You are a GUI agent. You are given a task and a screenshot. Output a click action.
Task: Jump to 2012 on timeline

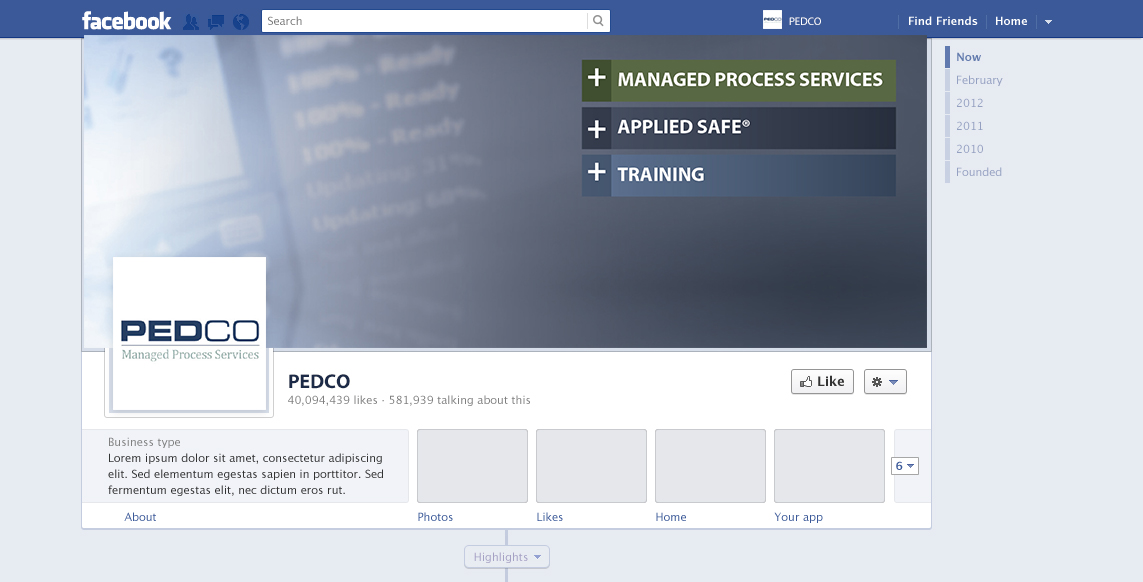point(970,103)
